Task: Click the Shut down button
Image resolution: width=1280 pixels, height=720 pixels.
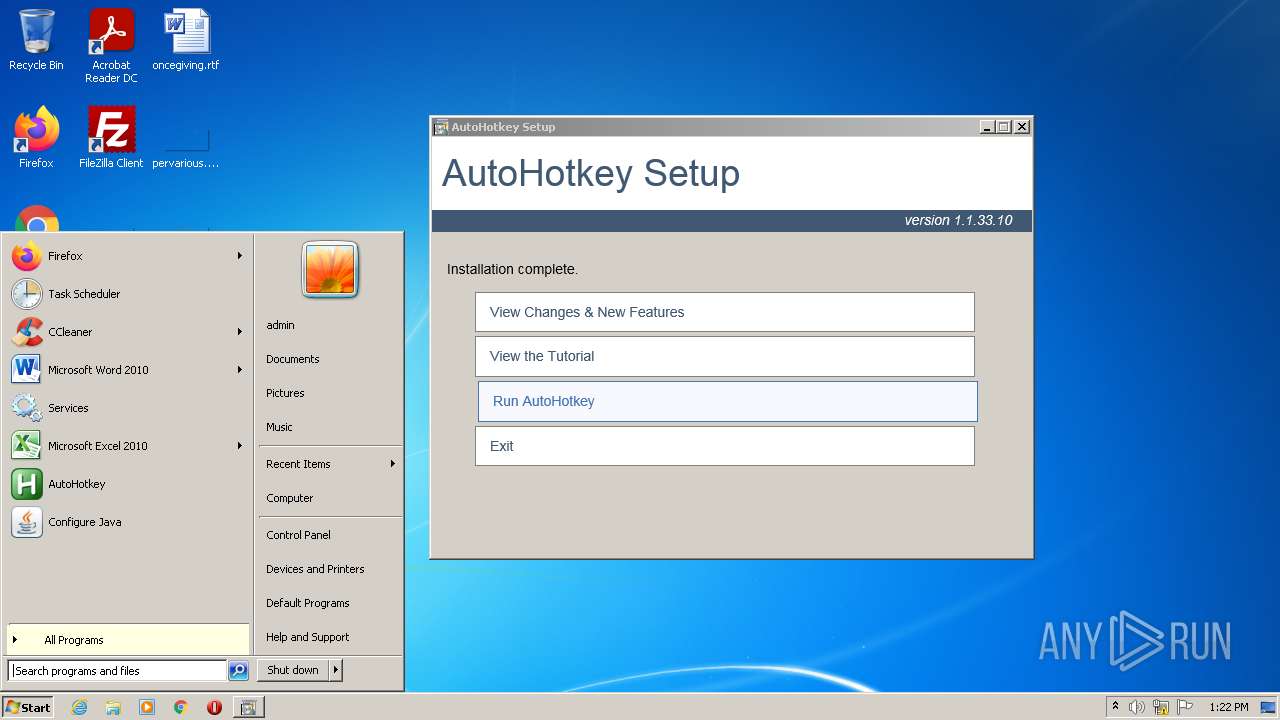Action: [293, 670]
